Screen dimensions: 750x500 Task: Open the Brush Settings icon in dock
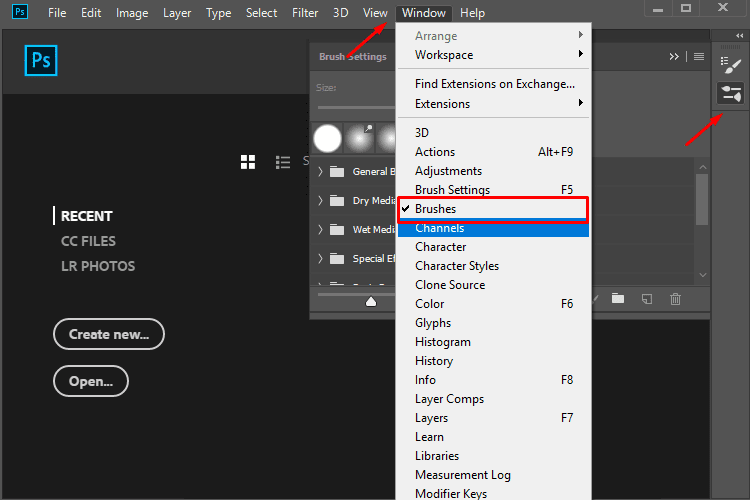731,94
